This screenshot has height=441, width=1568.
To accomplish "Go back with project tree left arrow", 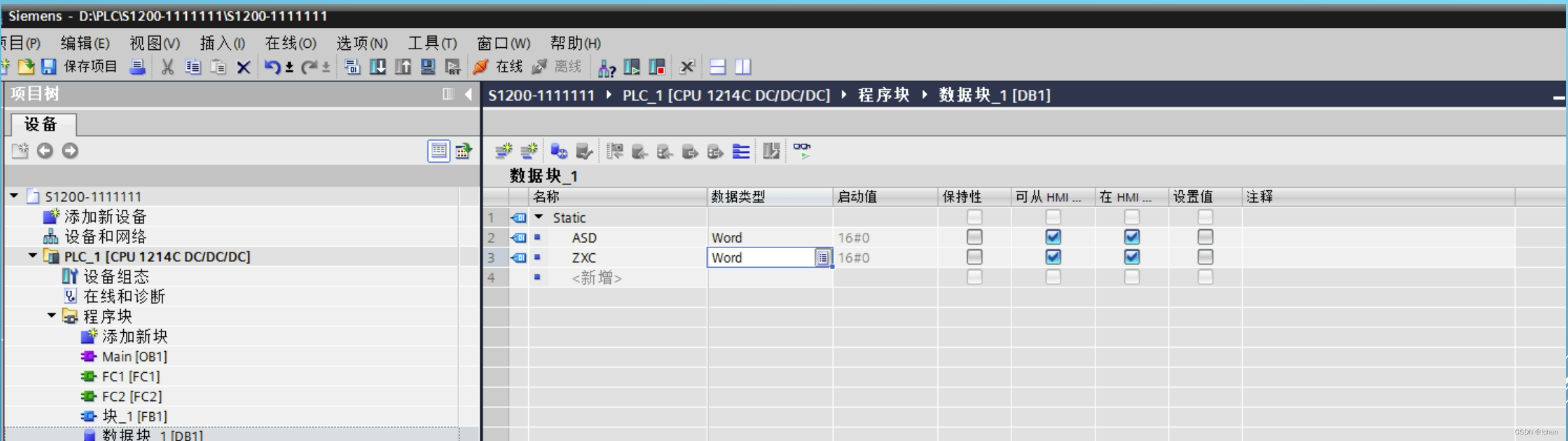I will (x=45, y=151).
